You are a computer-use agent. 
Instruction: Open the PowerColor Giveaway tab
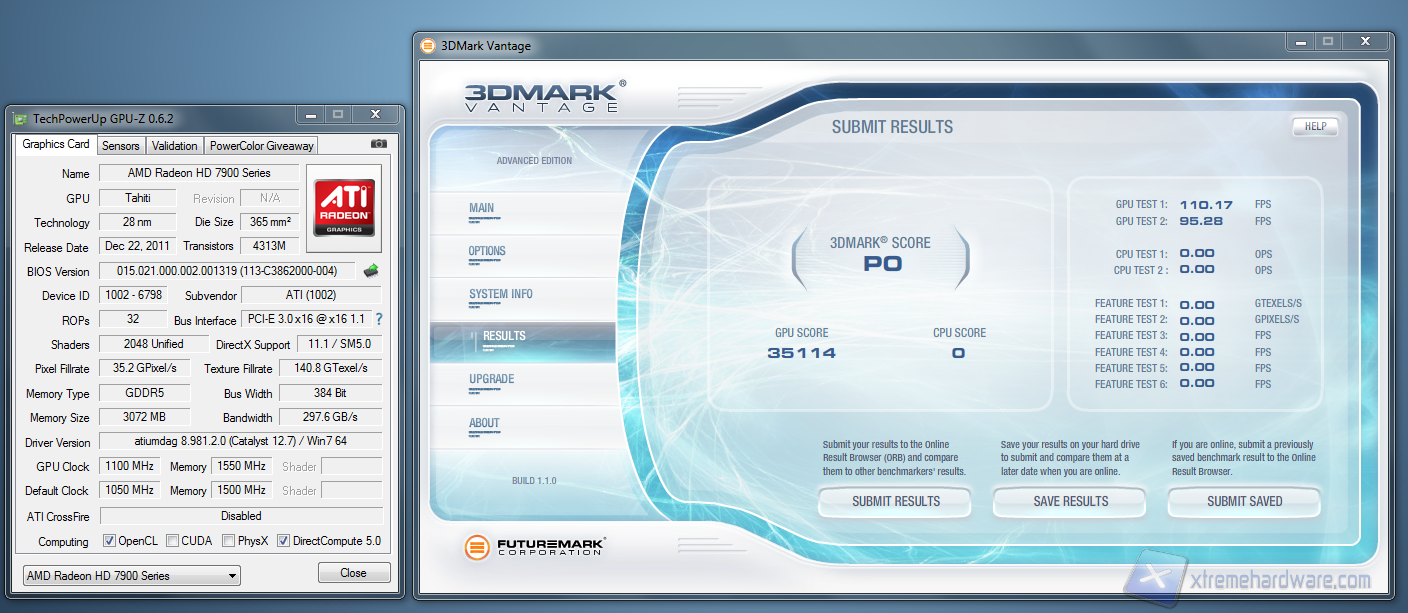tap(261, 146)
